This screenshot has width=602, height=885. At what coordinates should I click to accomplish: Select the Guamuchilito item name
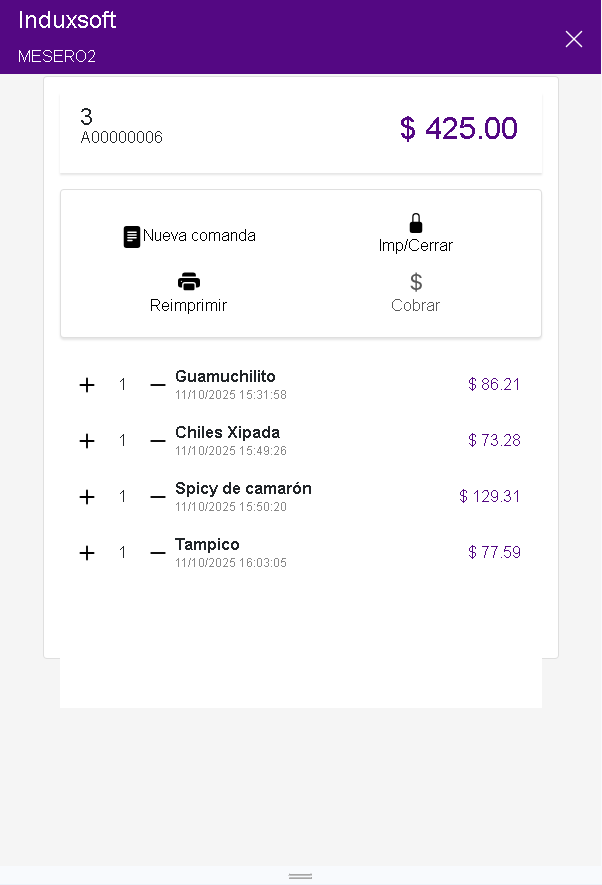point(225,377)
